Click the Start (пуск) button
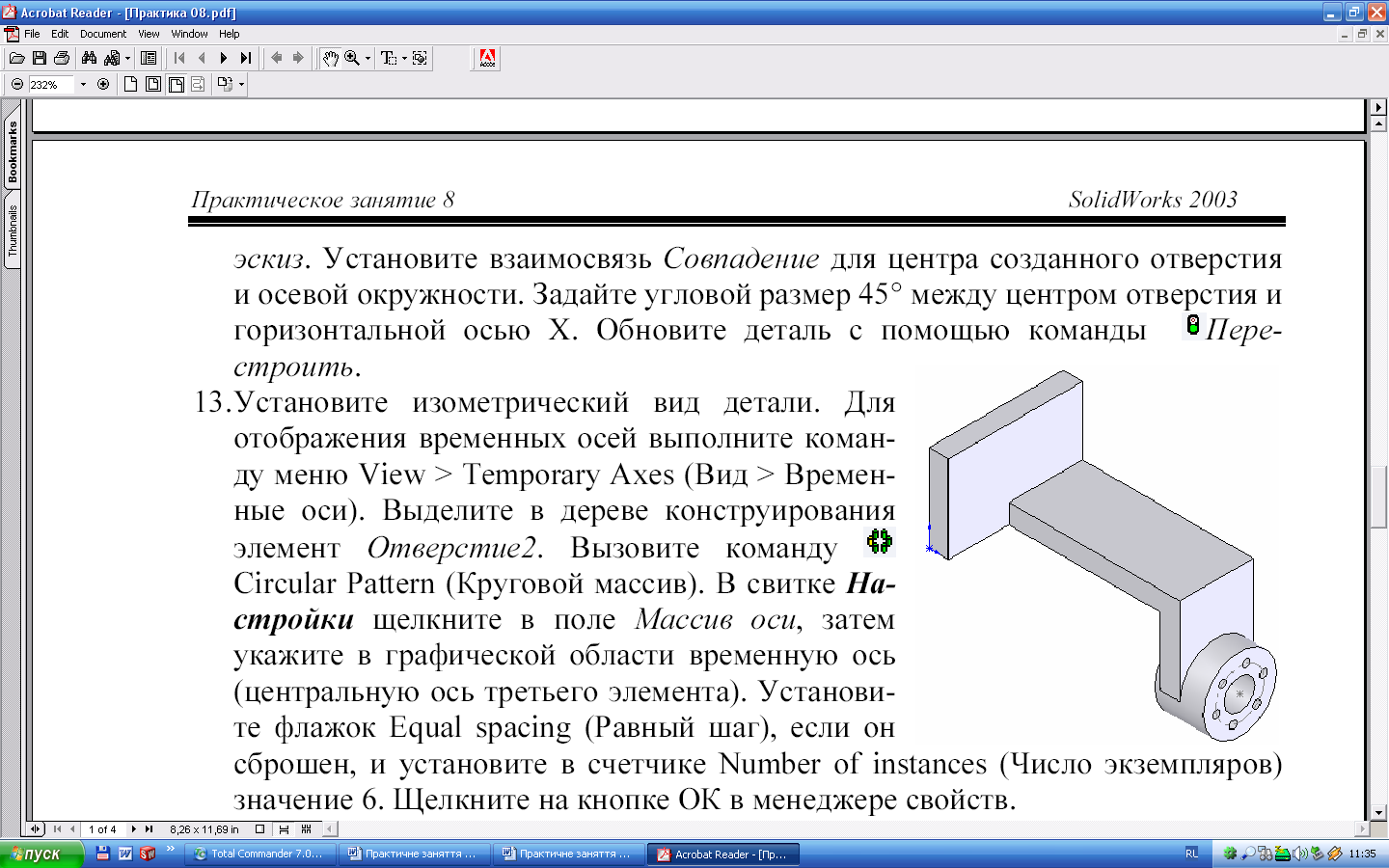This screenshot has height=868, width=1389. tap(41, 854)
